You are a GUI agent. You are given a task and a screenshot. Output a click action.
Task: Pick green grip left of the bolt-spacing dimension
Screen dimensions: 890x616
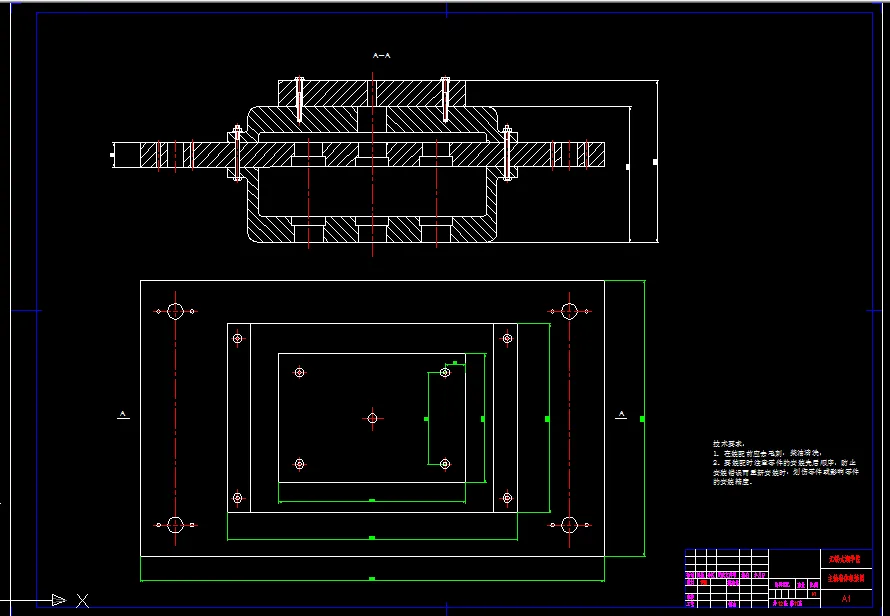pyautogui.click(x=426, y=419)
